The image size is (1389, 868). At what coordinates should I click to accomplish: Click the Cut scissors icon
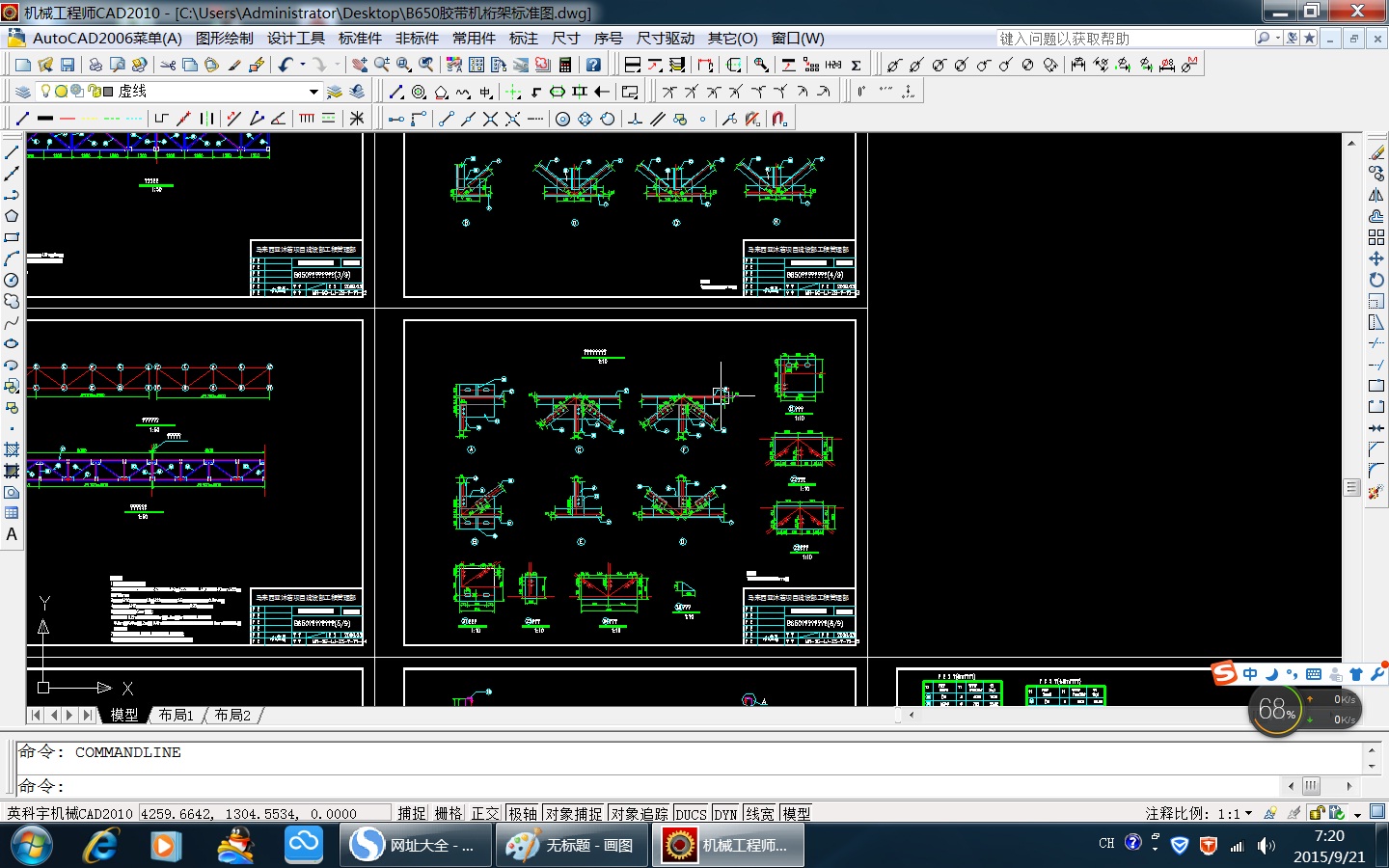pyautogui.click(x=168, y=65)
